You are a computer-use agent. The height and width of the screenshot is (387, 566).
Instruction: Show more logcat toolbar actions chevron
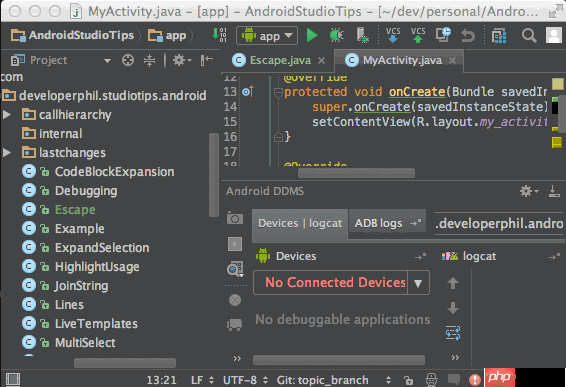pyautogui.click(x=455, y=357)
